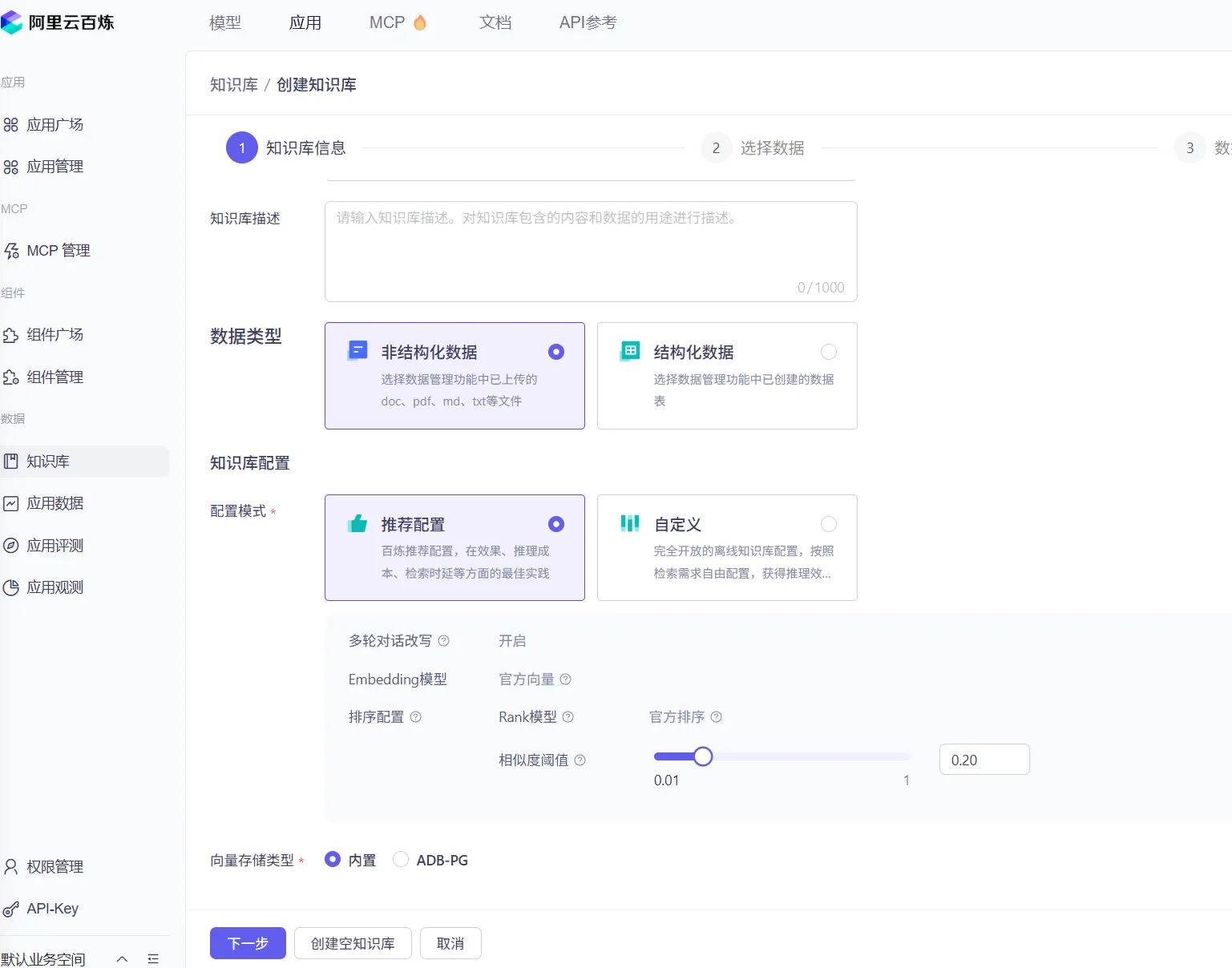
Task: Switch to the 模型 navigation tab
Action: tap(224, 22)
